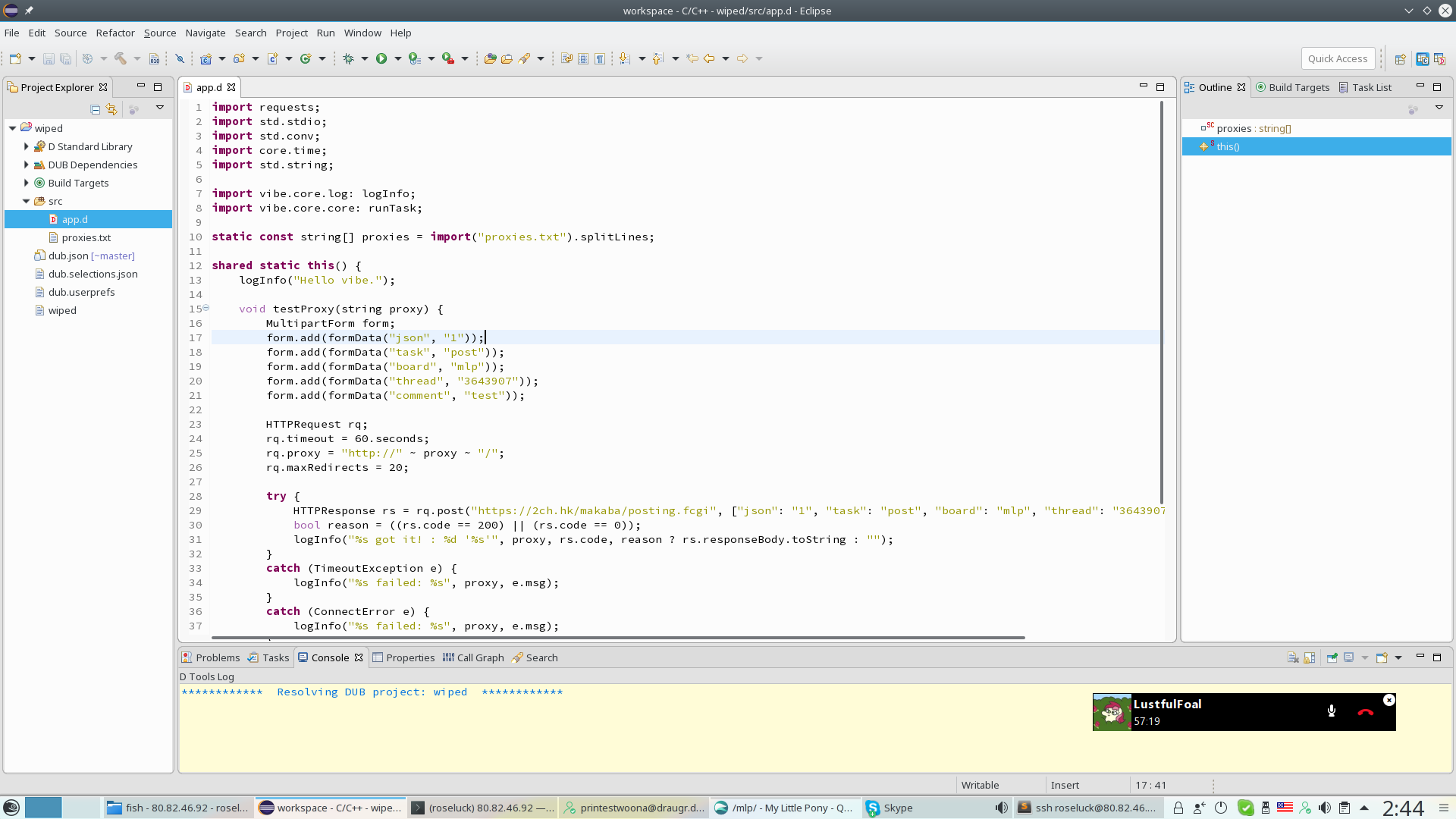The image size is (1456, 819).
Task: Collapse the src folder node
Action: [x=26, y=201]
